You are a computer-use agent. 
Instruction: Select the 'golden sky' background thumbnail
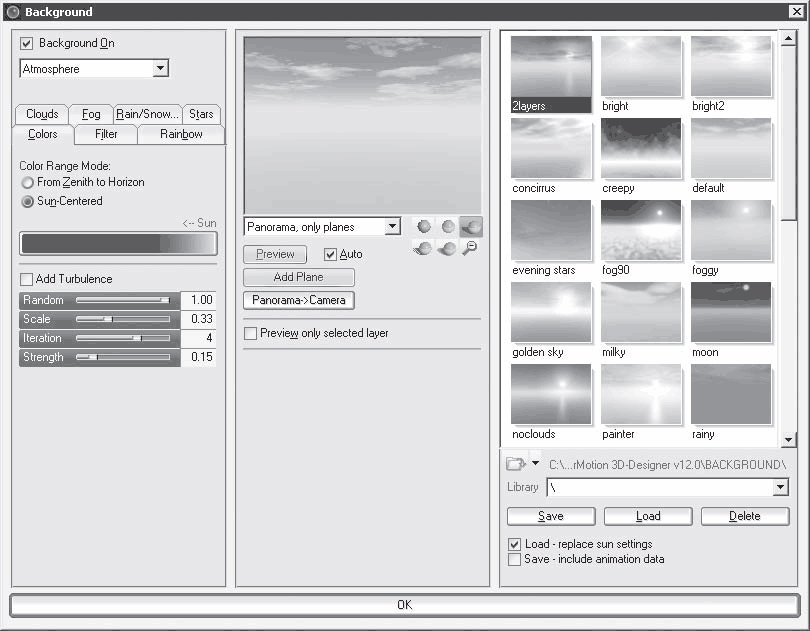[x=551, y=312]
